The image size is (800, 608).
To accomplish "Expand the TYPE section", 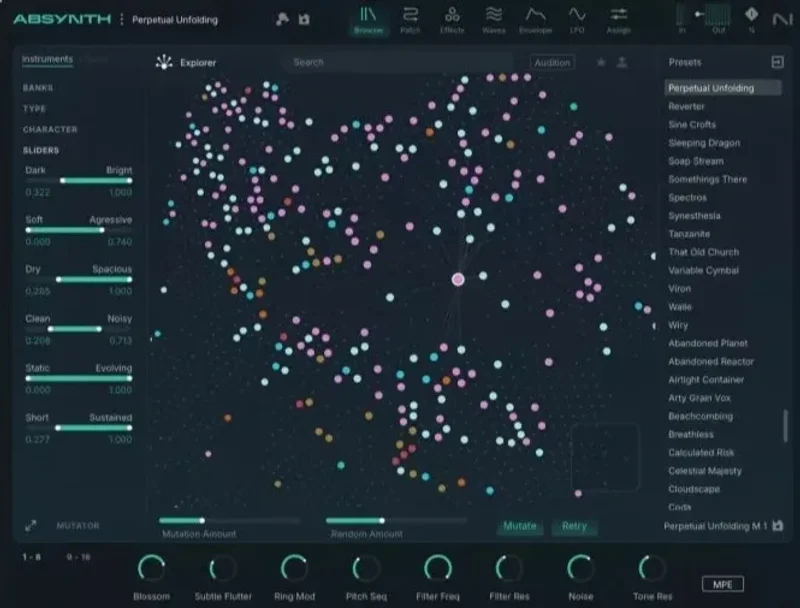I will 34,109.
